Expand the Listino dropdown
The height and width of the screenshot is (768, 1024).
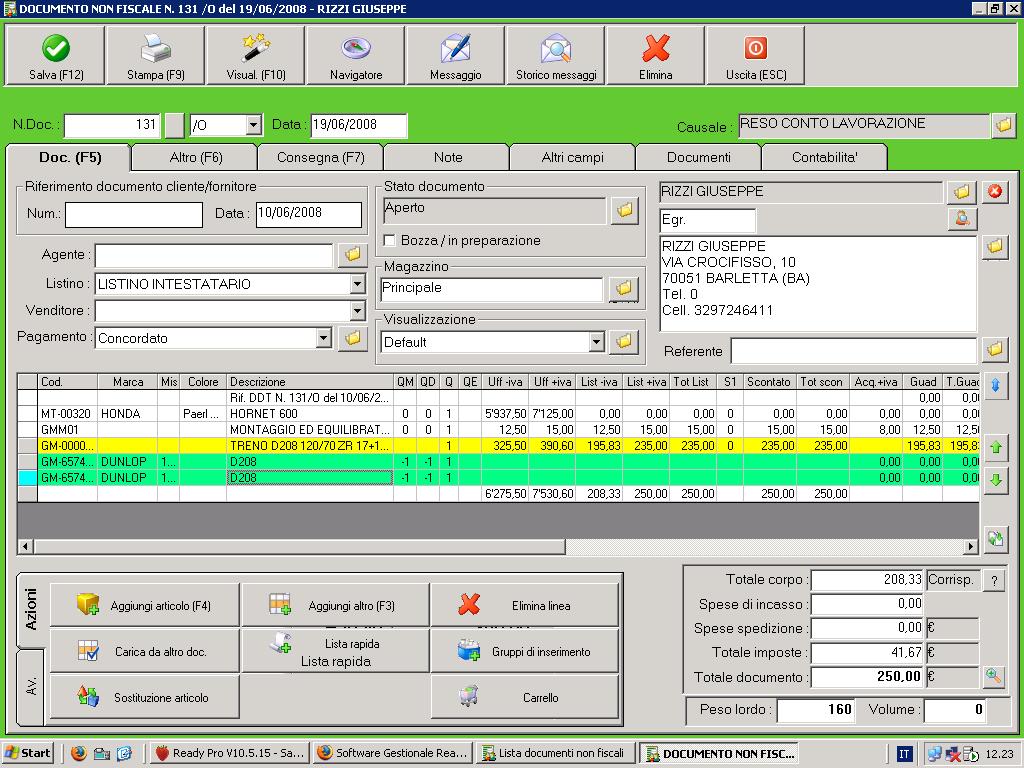pos(357,285)
